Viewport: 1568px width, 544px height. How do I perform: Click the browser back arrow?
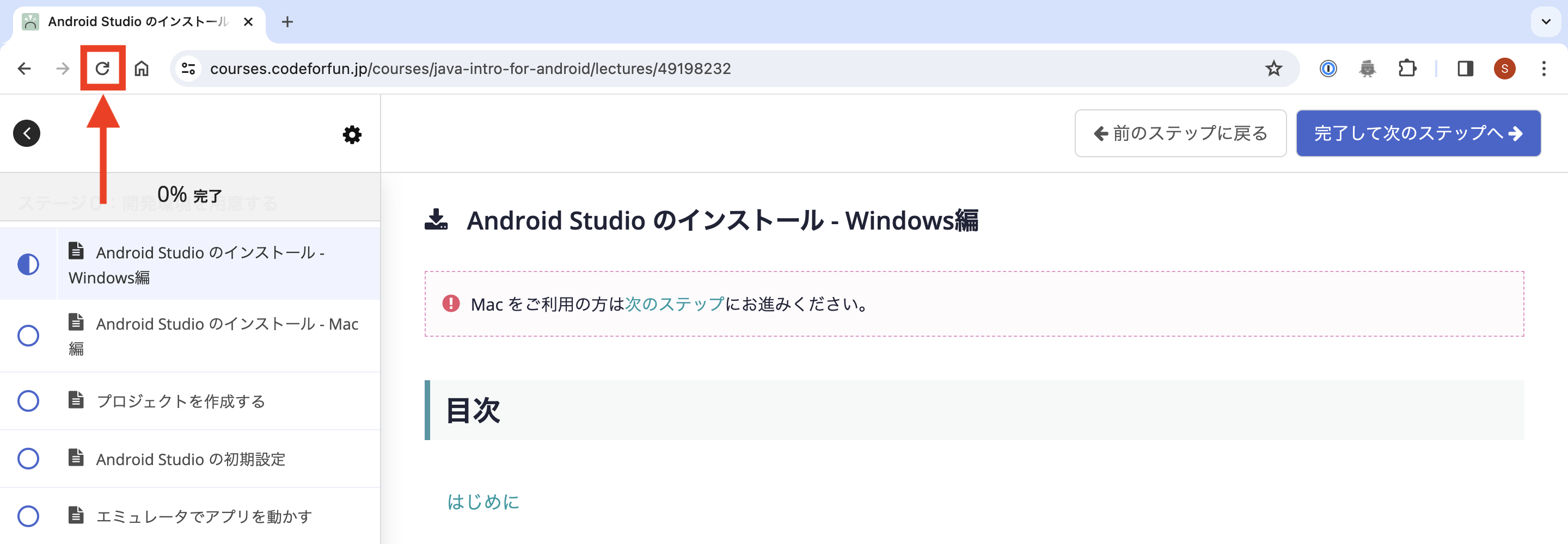(24, 69)
